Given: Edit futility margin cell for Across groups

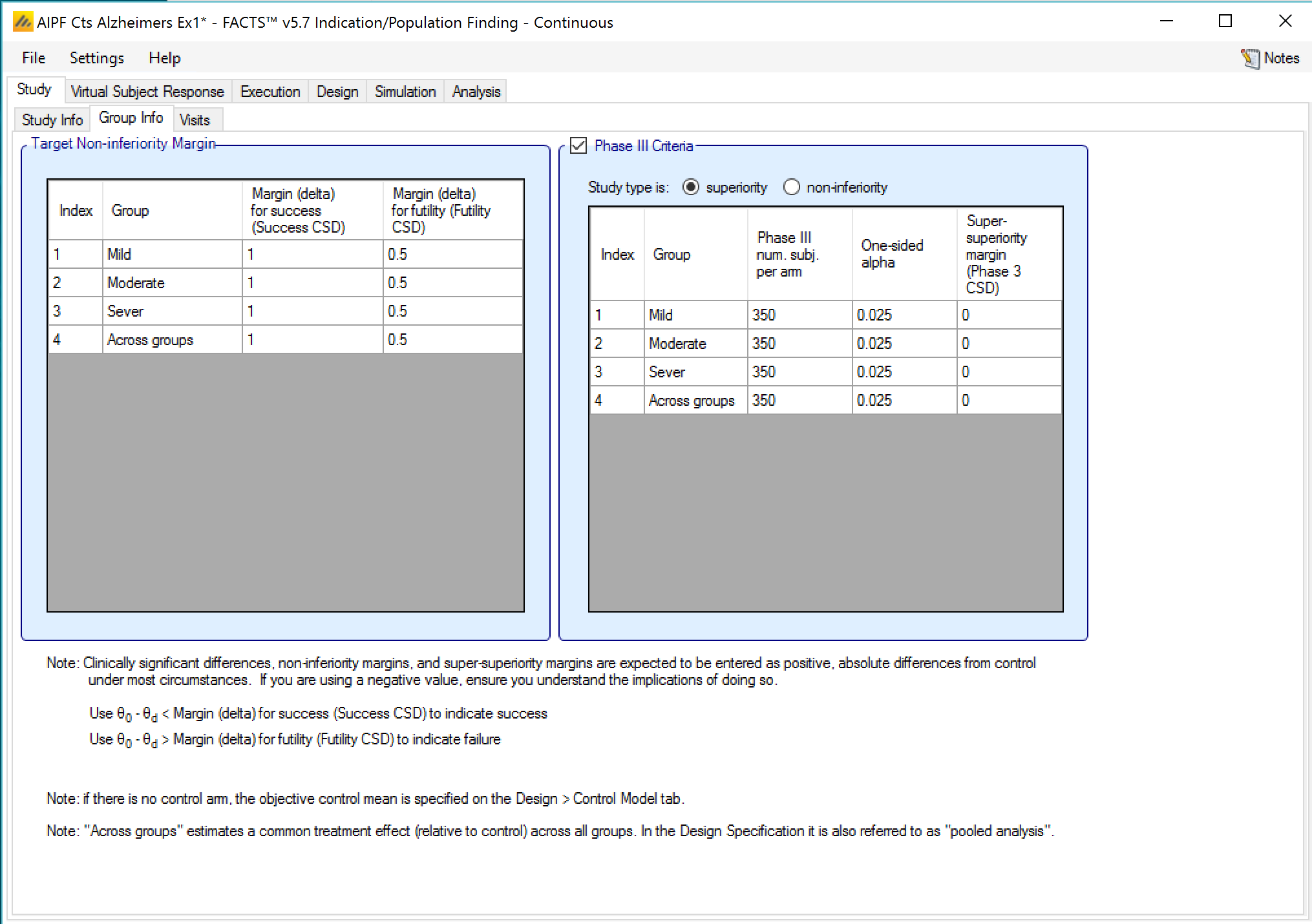Looking at the screenshot, I should (x=452, y=340).
